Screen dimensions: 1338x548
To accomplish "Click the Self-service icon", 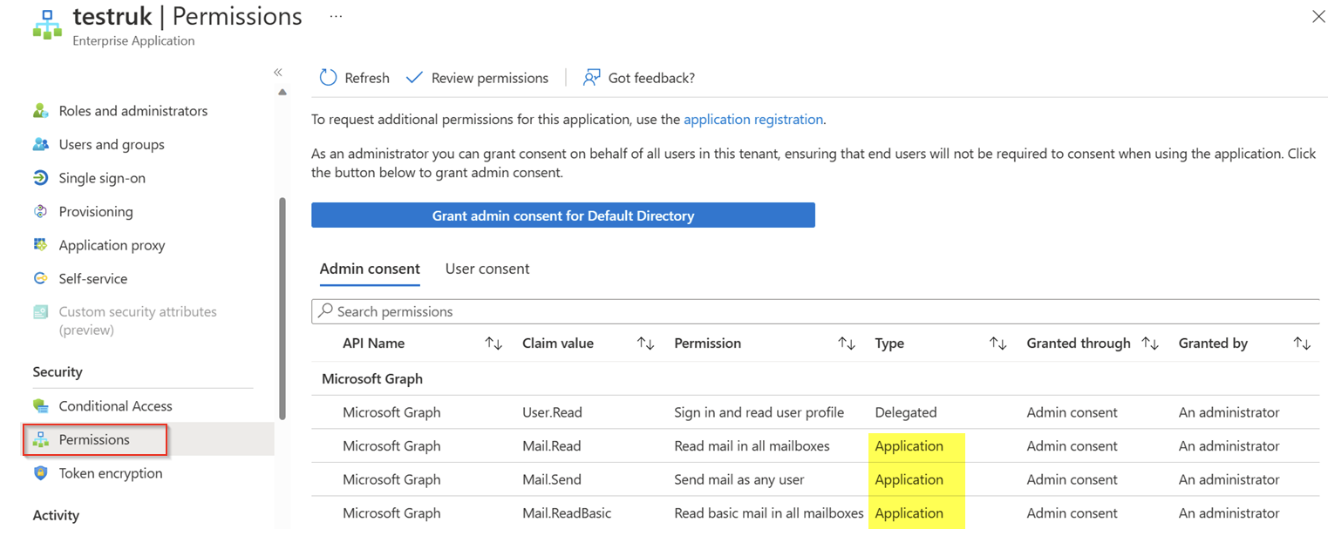I will 41,279.
